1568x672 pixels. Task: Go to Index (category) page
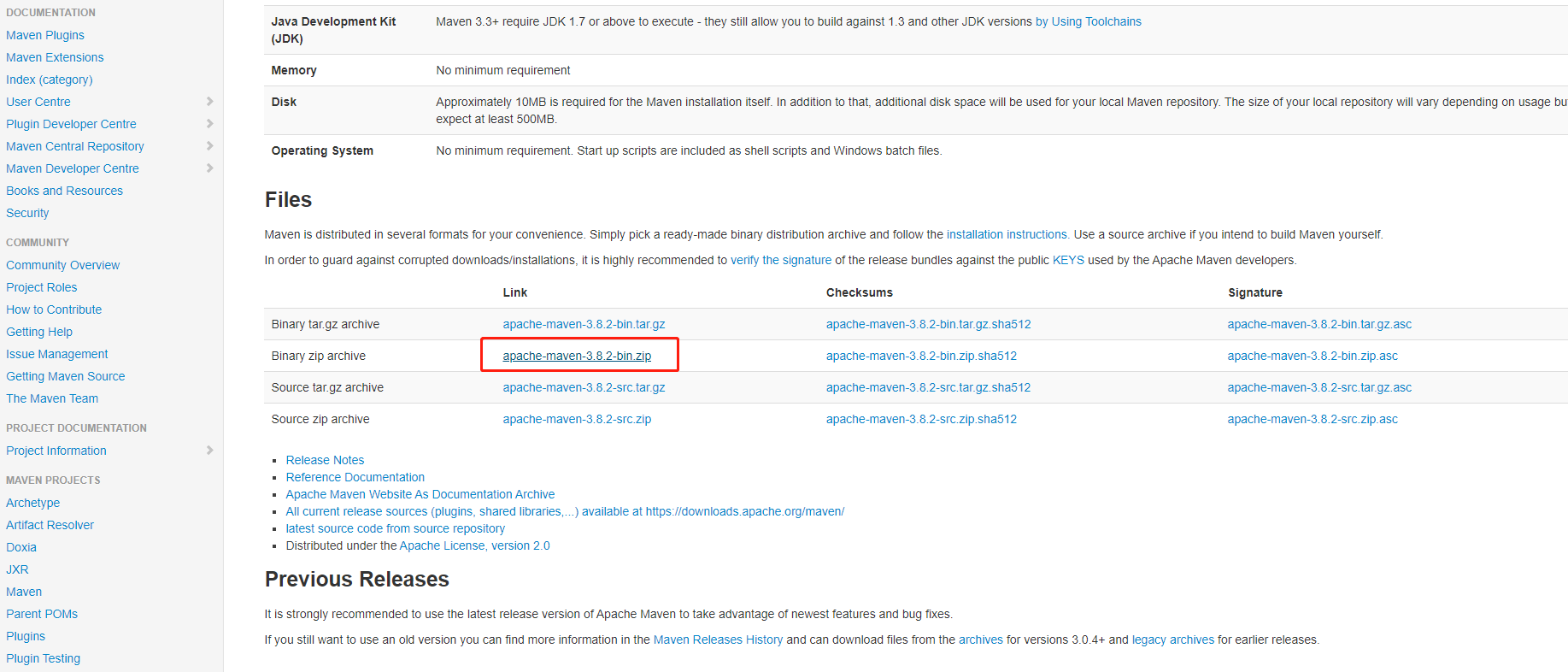[x=50, y=80]
